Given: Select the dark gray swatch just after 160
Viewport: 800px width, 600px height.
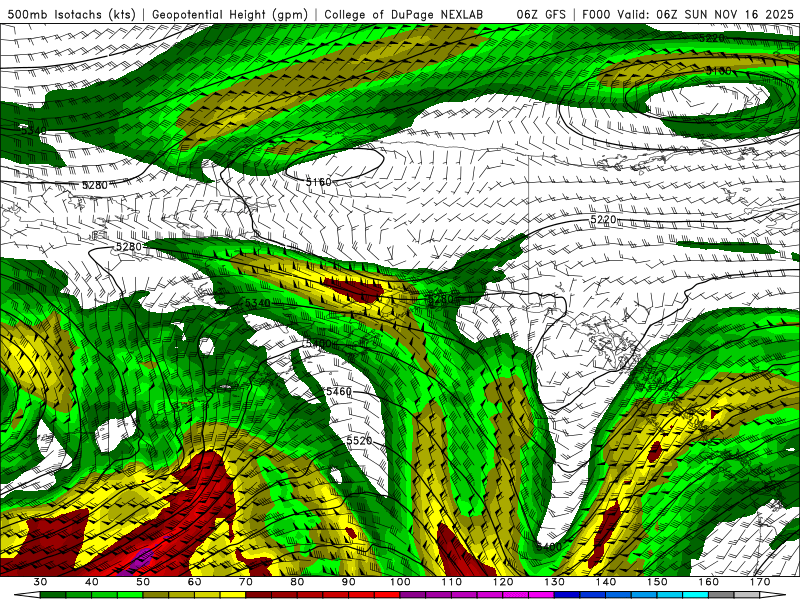Looking at the screenshot, I should tap(721, 595).
